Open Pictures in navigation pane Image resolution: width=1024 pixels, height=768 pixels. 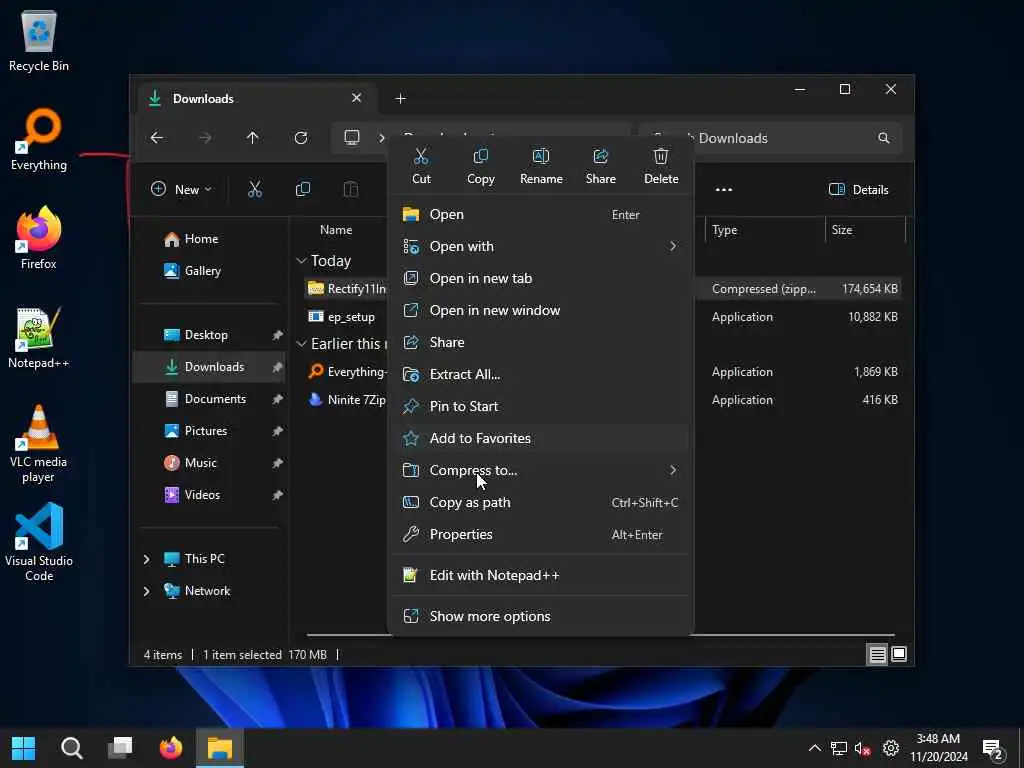(x=210, y=430)
